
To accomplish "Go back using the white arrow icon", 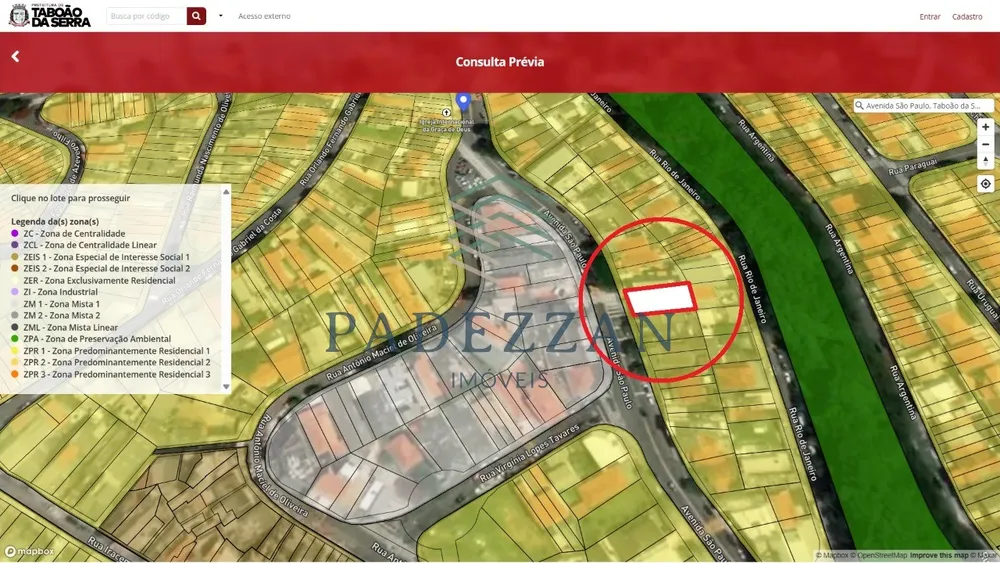I will click(15, 57).
